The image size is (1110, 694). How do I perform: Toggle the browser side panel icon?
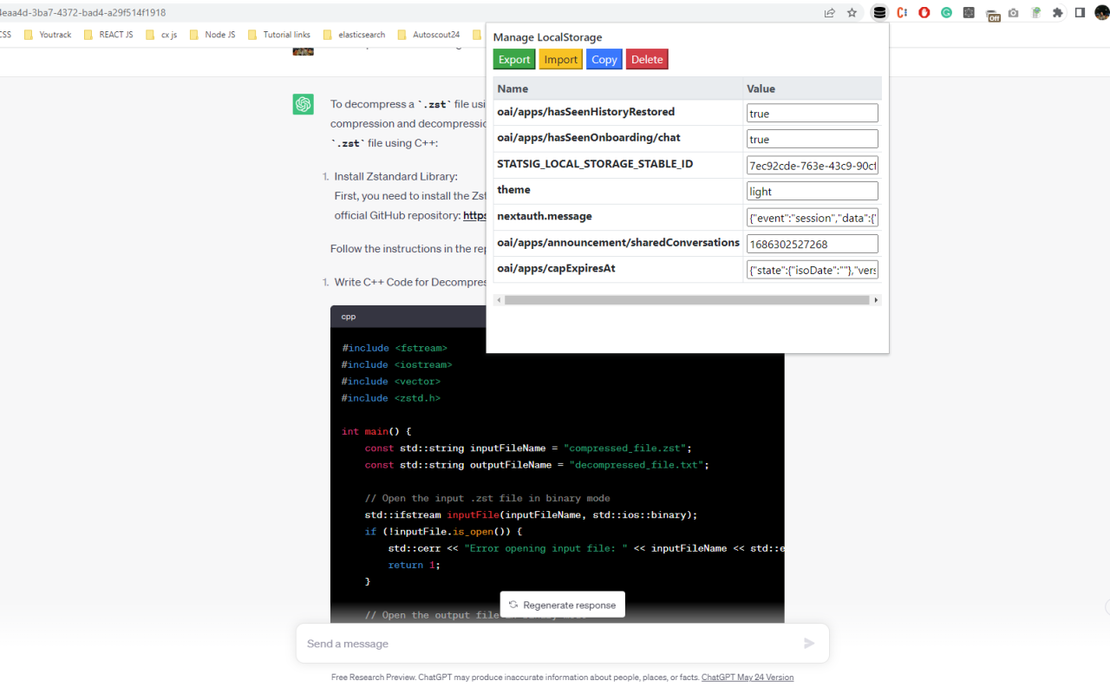pos(1080,13)
